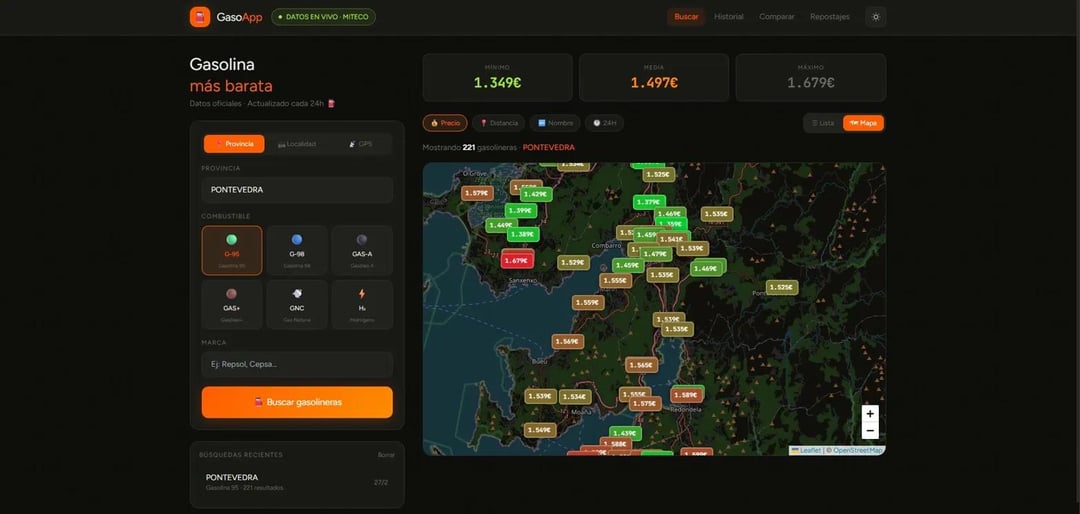This screenshot has height=514, width=1080.
Task: Sort results by Distancia
Action: pyautogui.click(x=498, y=123)
